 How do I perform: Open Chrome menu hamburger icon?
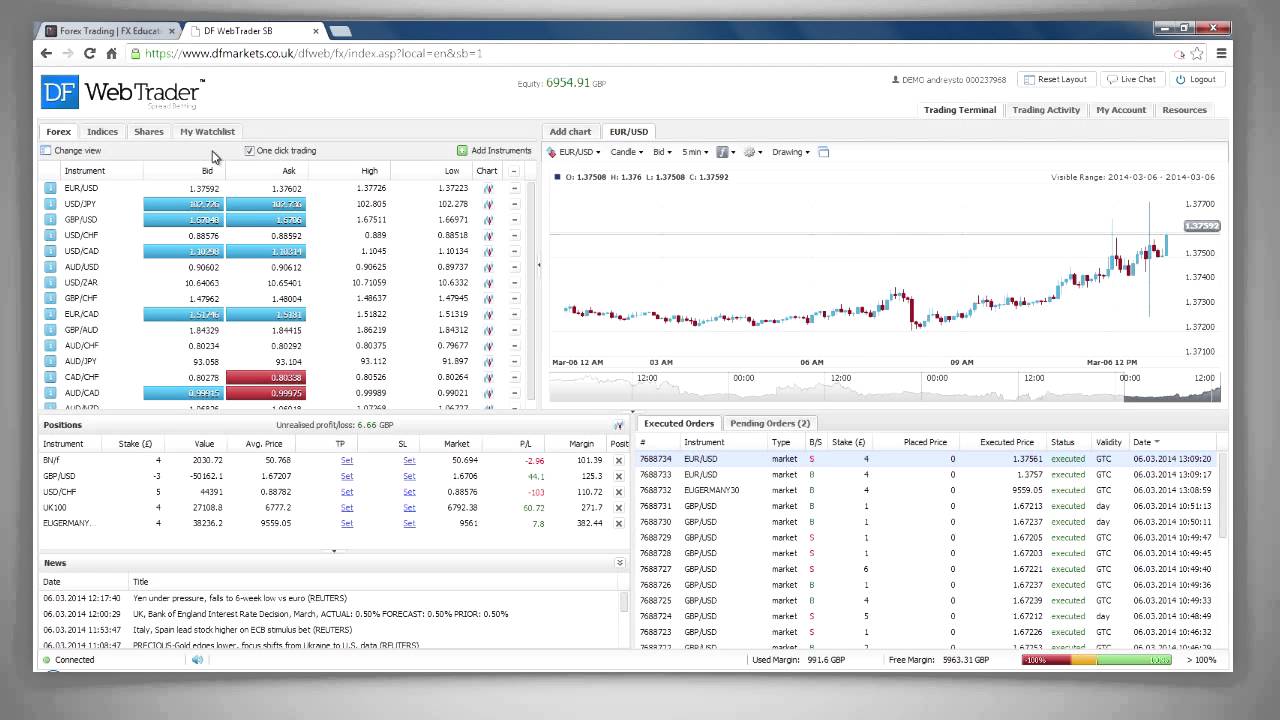coord(1221,54)
